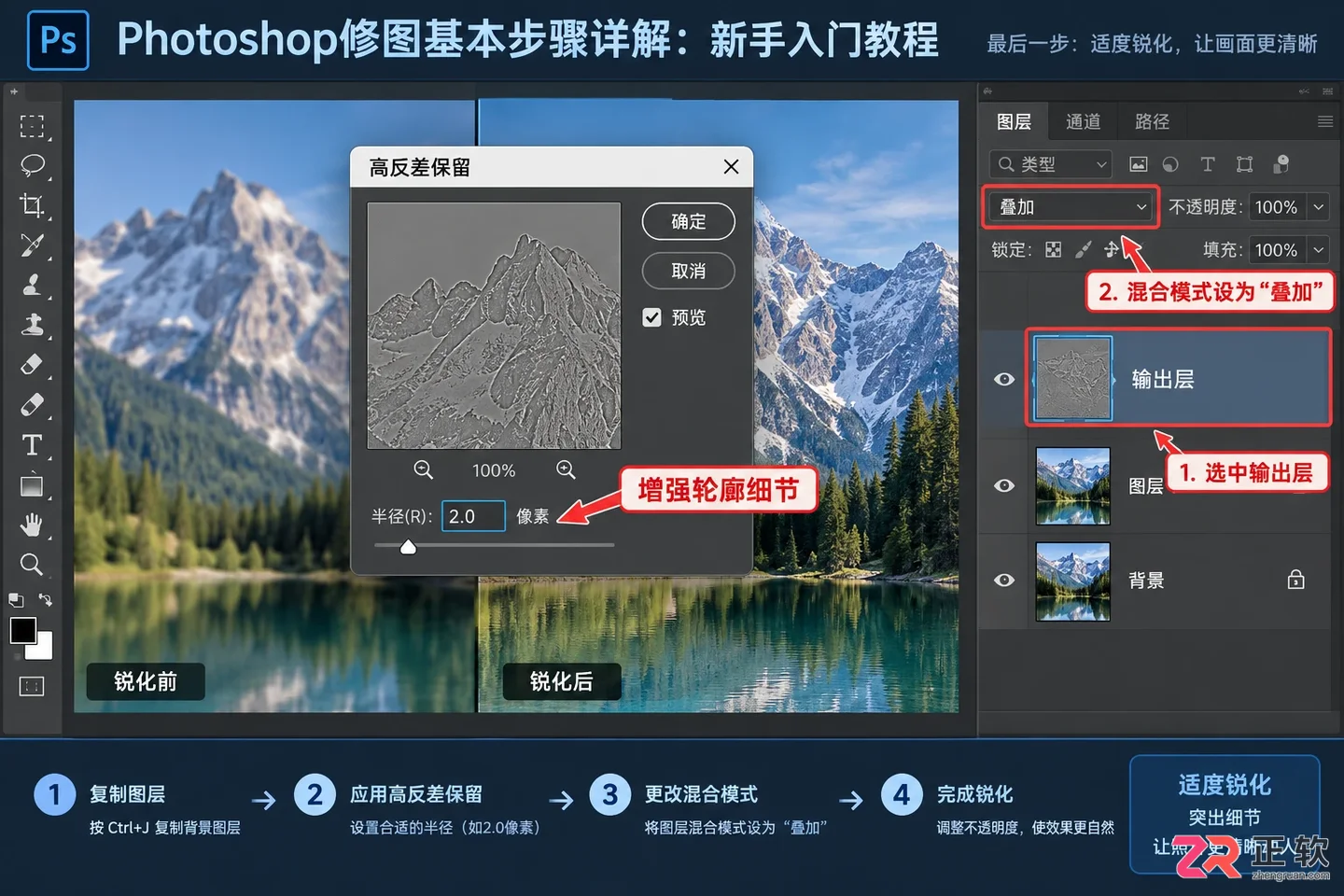Click the 100% zoom value in dialog
Image resolution: width=1344 pixels, height=896 pixels.
tap(494, 470)
